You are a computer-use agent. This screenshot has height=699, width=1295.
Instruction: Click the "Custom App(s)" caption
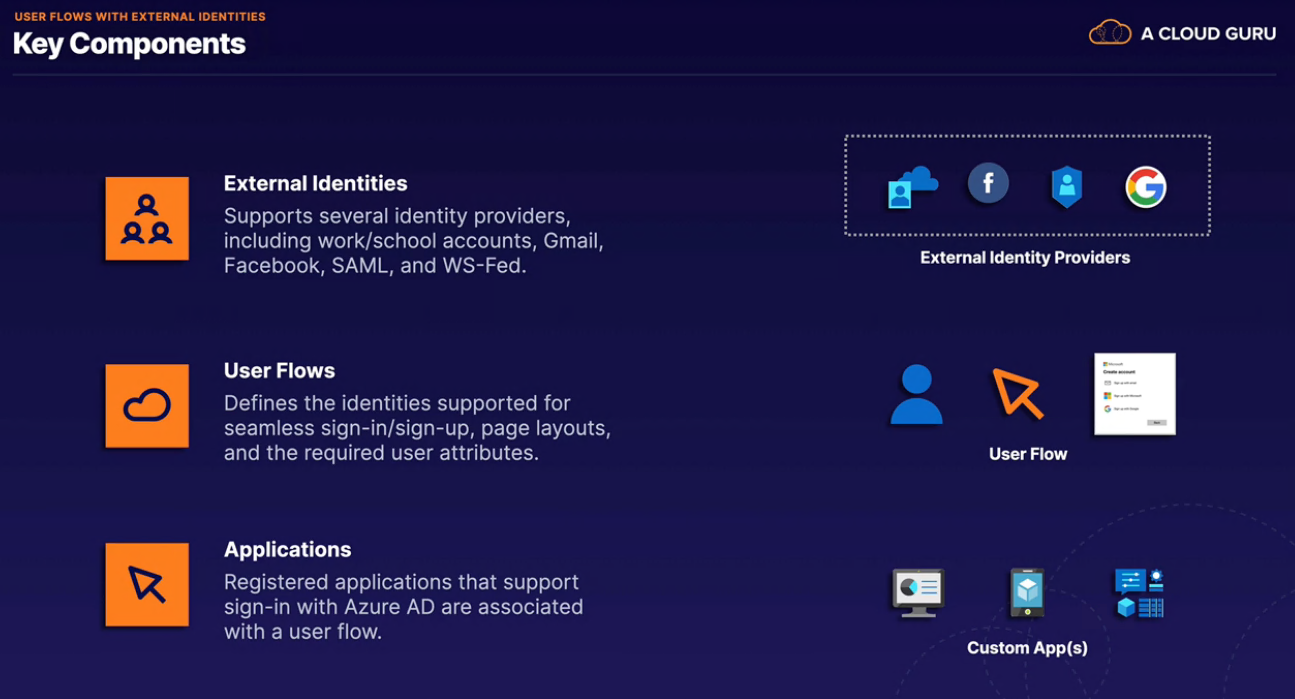click(1027, 648)
